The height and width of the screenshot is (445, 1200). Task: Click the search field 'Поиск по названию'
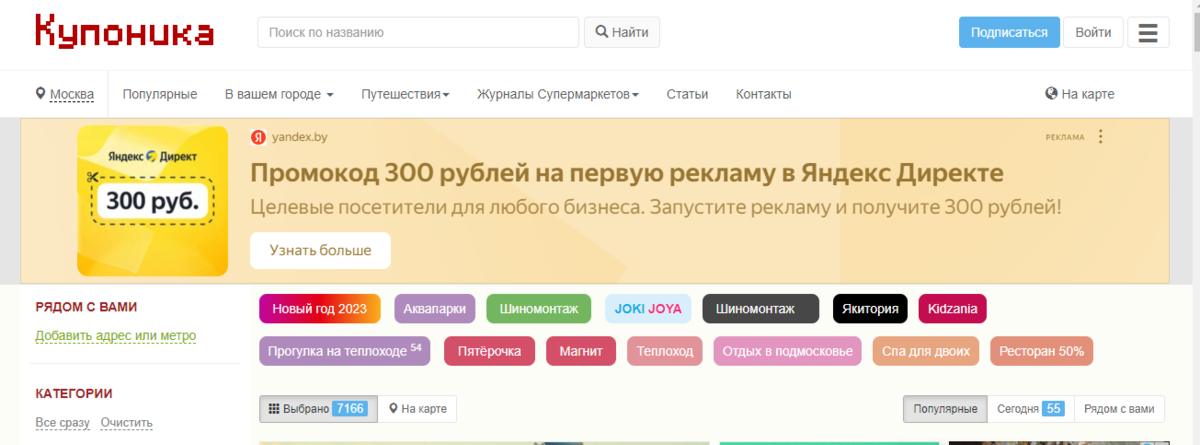point(418,32)
